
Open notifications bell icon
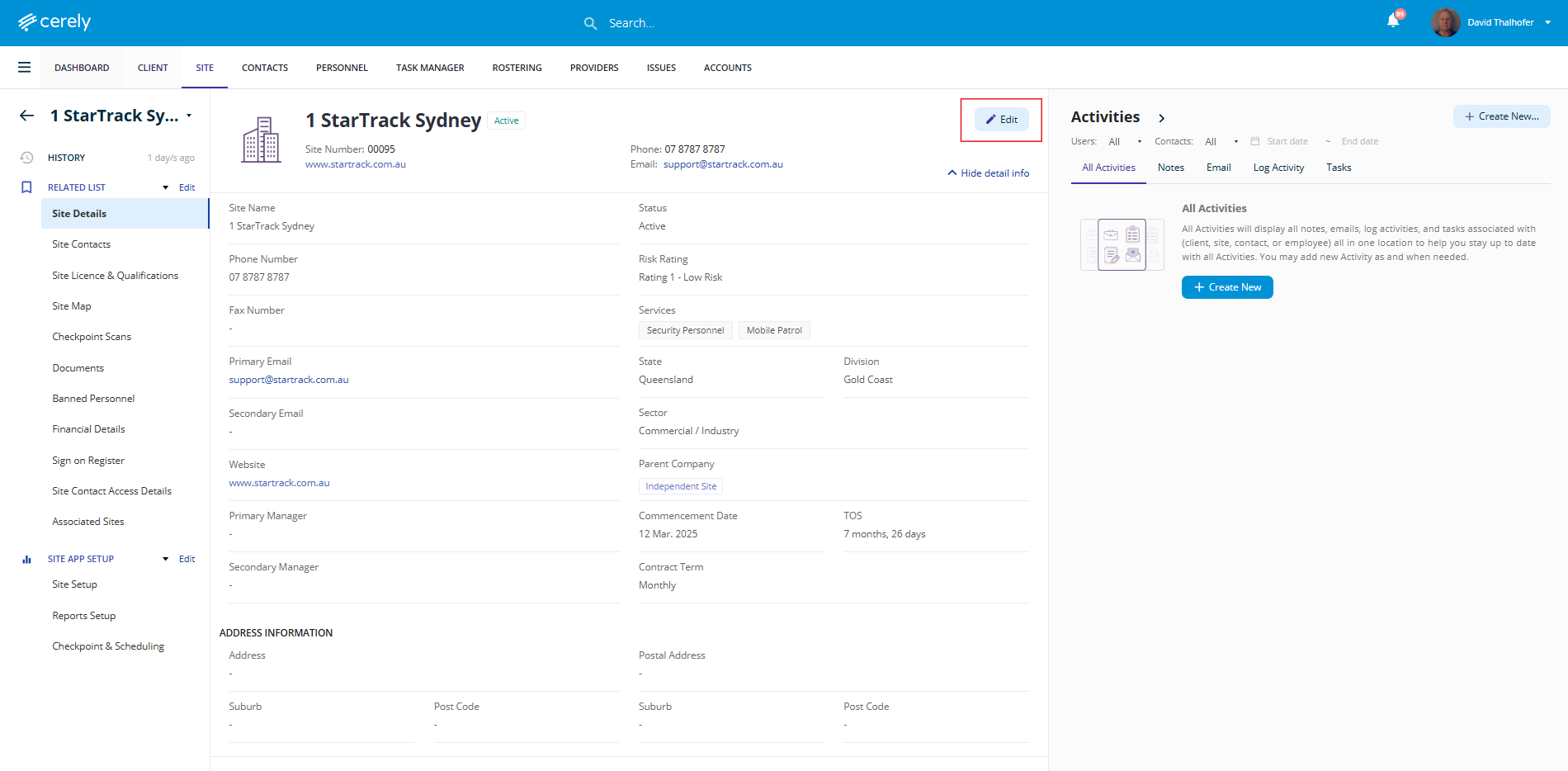pos(1393,21)
